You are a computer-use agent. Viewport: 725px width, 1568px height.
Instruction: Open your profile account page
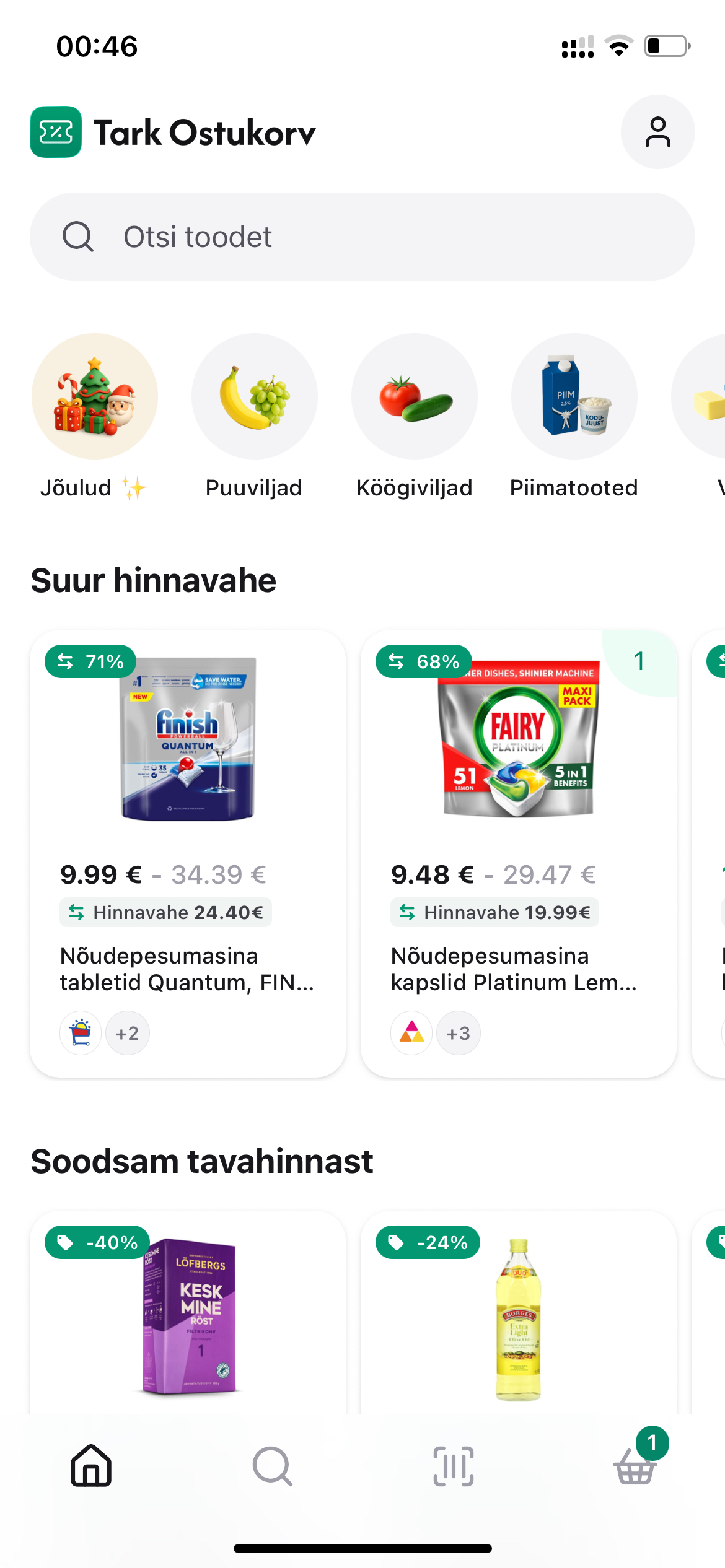(658, 131)
